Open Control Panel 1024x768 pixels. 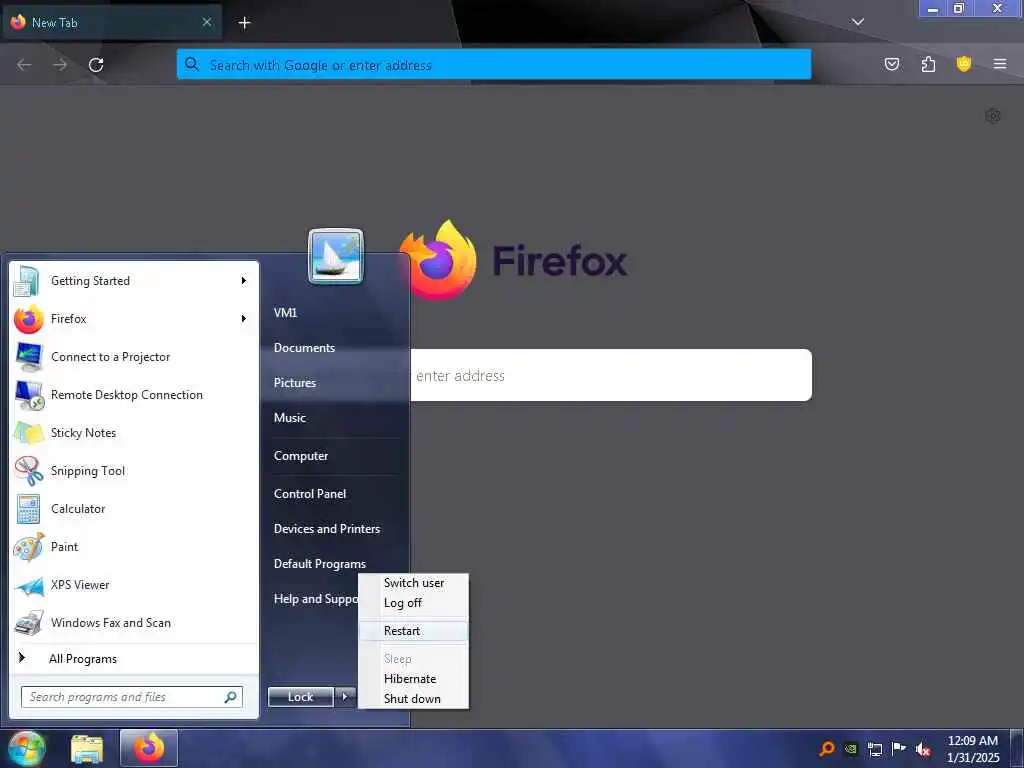tap(310, 494)
